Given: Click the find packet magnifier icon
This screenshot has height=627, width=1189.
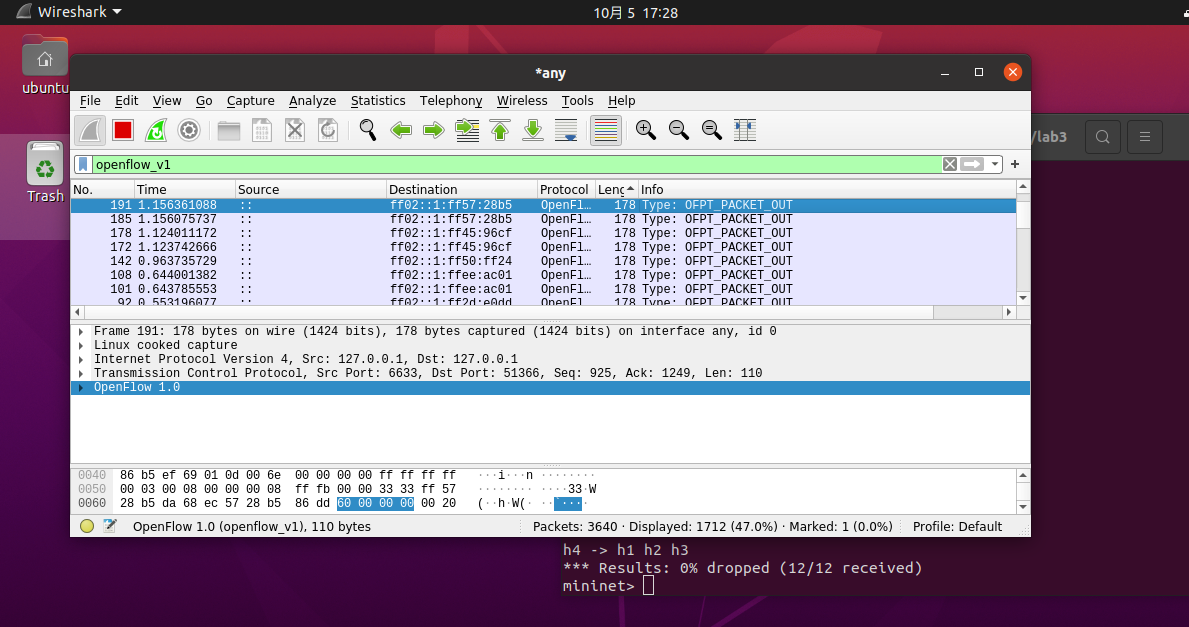Looking at the screenshot, I should [x=368, y=130].
